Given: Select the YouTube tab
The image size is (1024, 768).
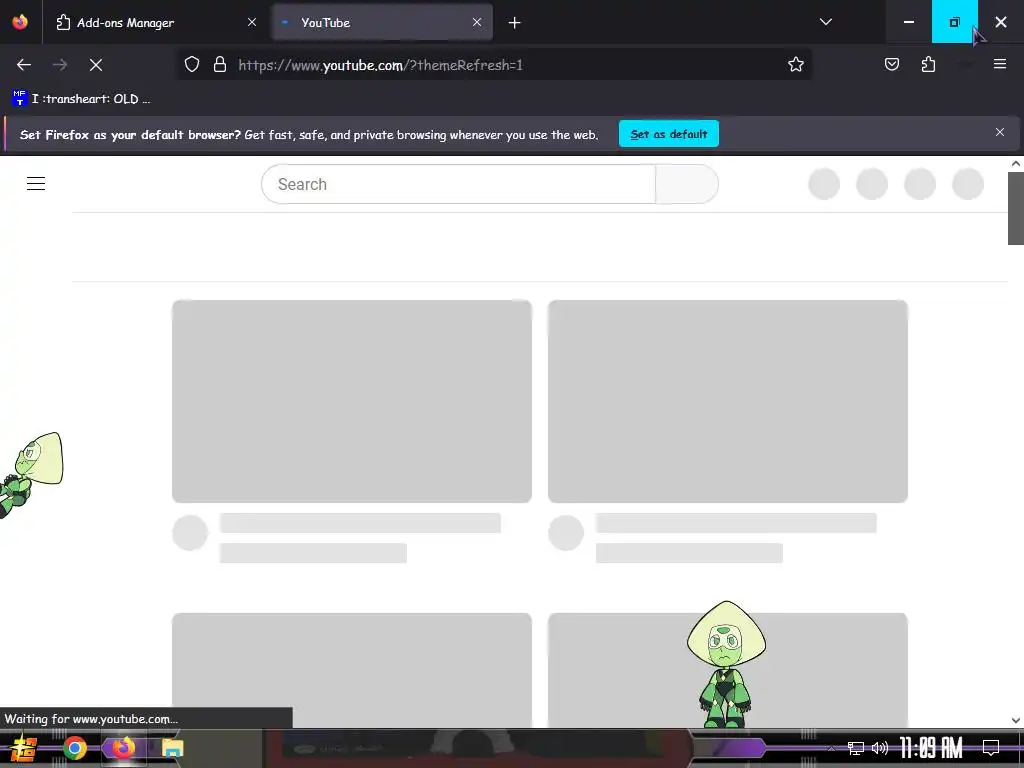Looking at the screenshot, I should pyautogui.click(x=382, y=22).
